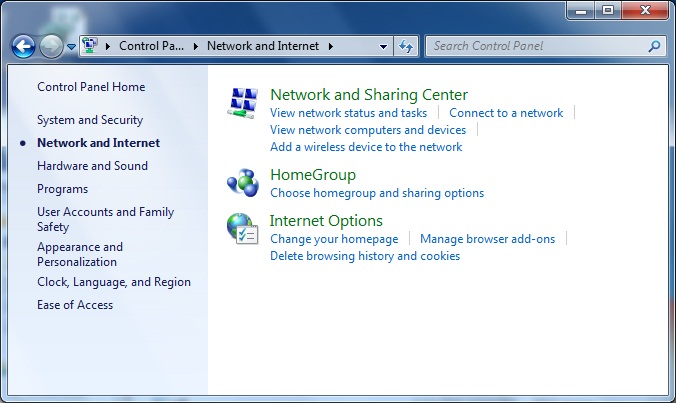Click the Refresh button
Image resolution: width=676 pixels, height=403 pixels.
[x=406, y=46]
